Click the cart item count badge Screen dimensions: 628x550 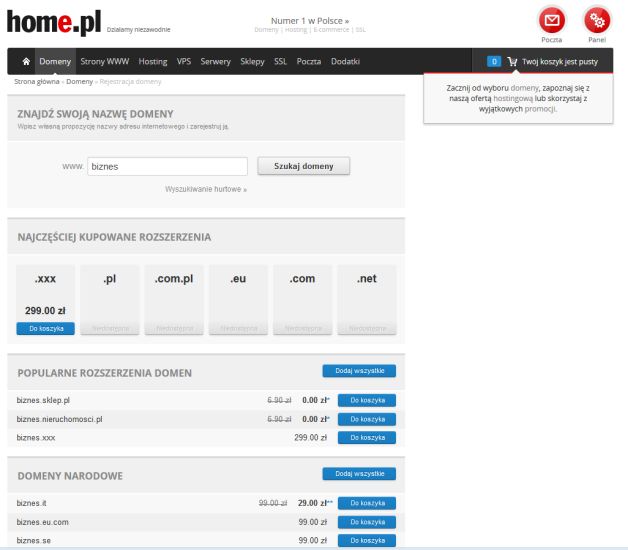494,61
